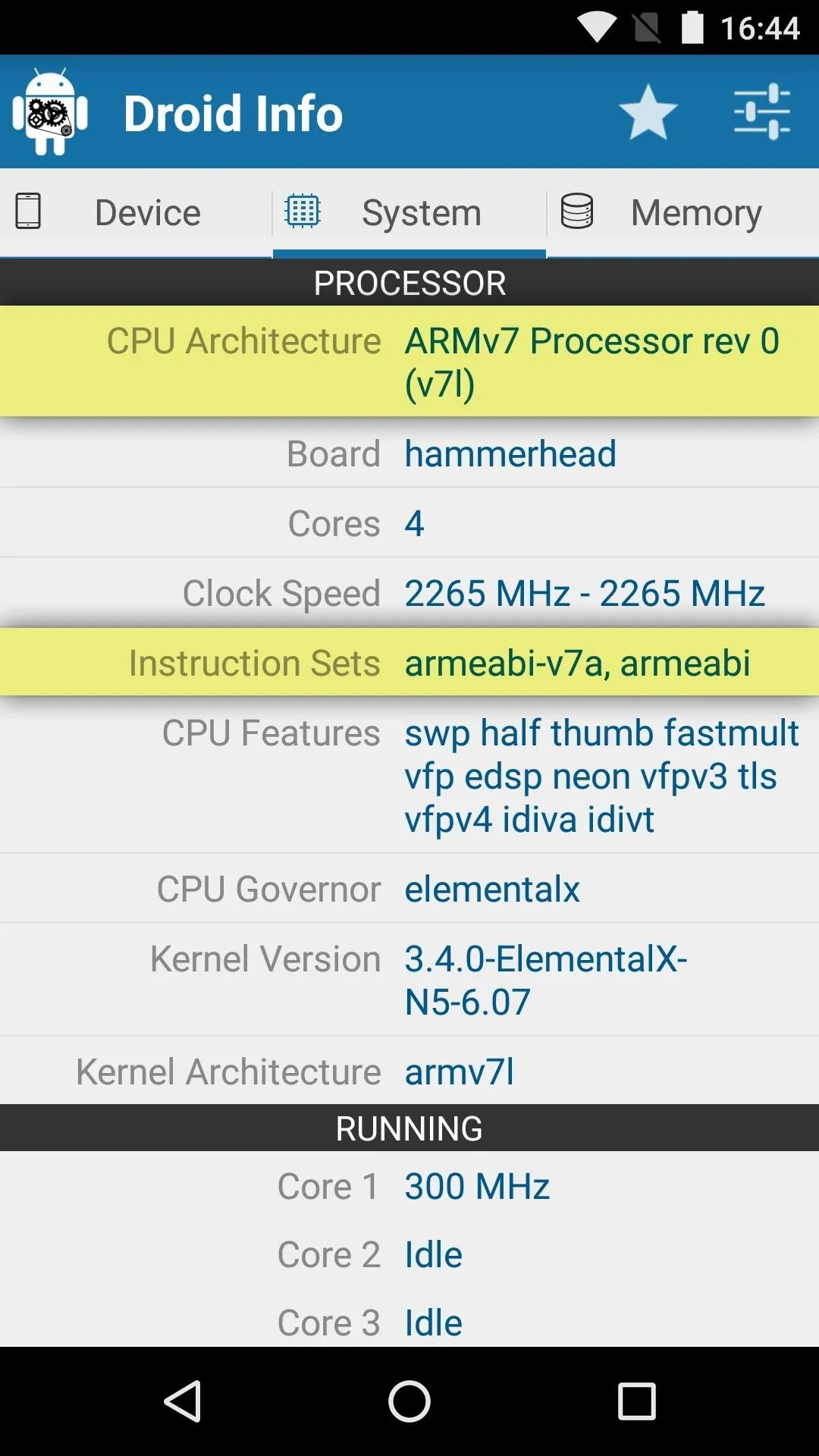Tap the Core 1 frequency row

[x=409, y=1186]
